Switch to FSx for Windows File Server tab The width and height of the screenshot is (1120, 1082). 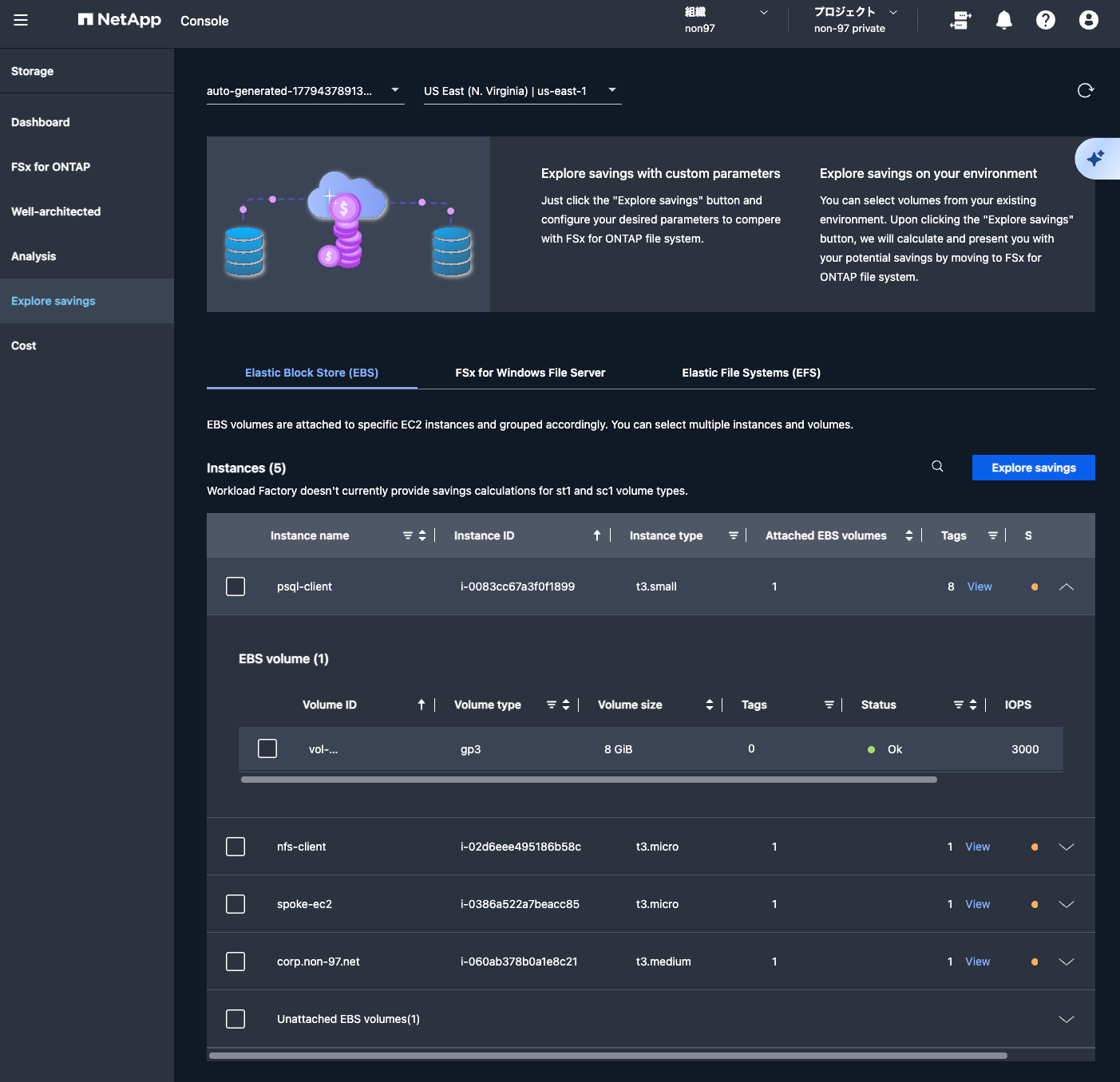[530, 373]
